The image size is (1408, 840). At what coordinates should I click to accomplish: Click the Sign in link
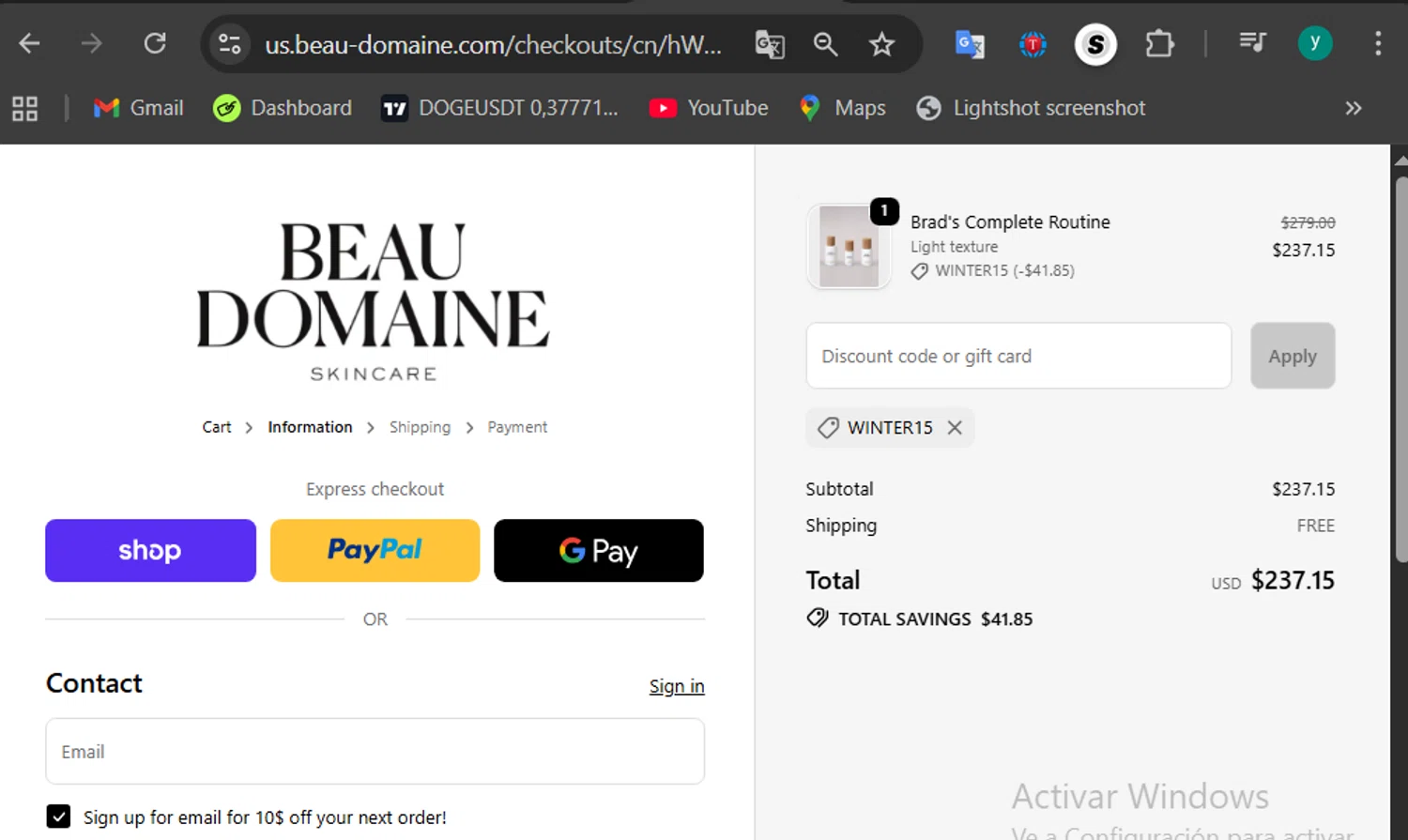pyautogui.click(x=677, y=686)
